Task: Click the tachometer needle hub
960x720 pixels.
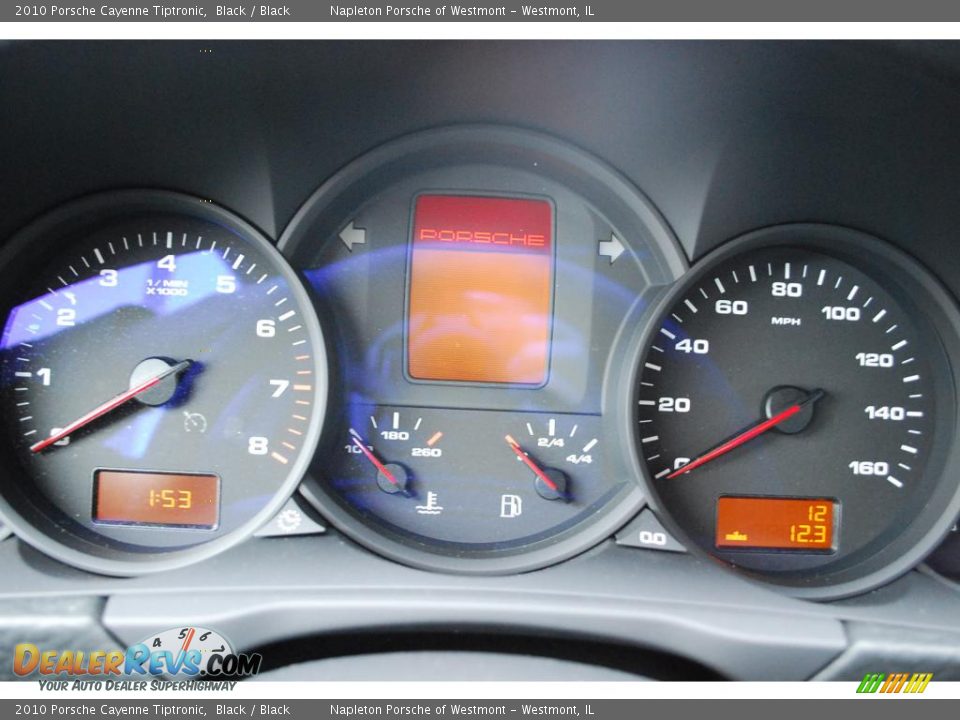Action: click(x=156, y=382)
